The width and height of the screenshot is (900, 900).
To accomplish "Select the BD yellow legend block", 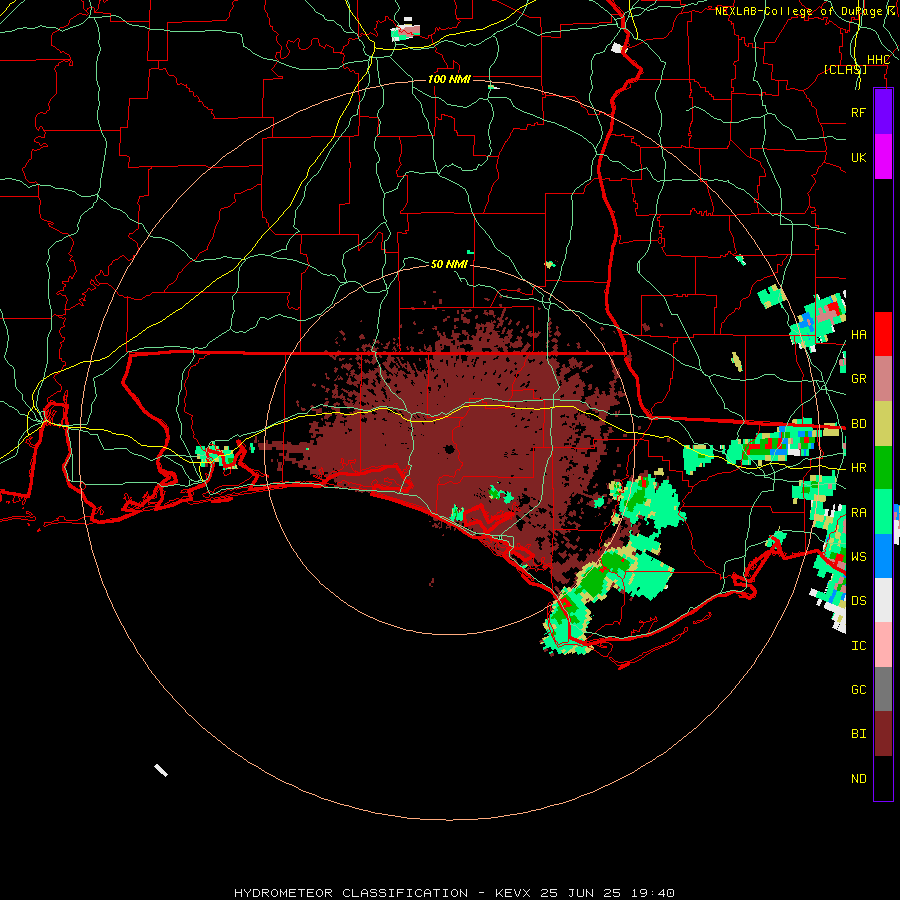I will pyautogui.click(x=883, y=424).
